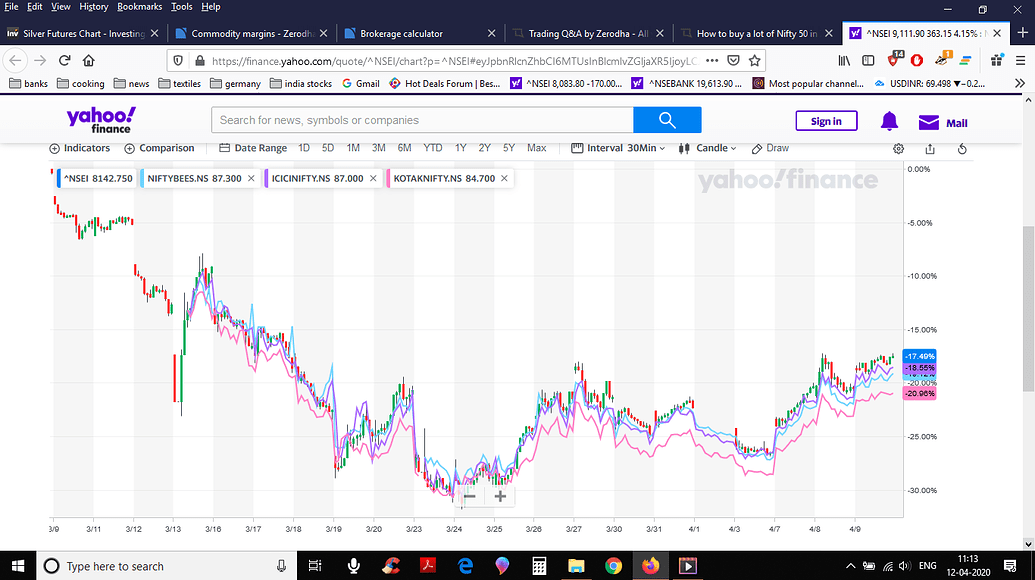Screen dimensions: 1035x580
Task: Remove KOTAKNIFTY.NS from the comparison
Action: [x=504, y=177]
